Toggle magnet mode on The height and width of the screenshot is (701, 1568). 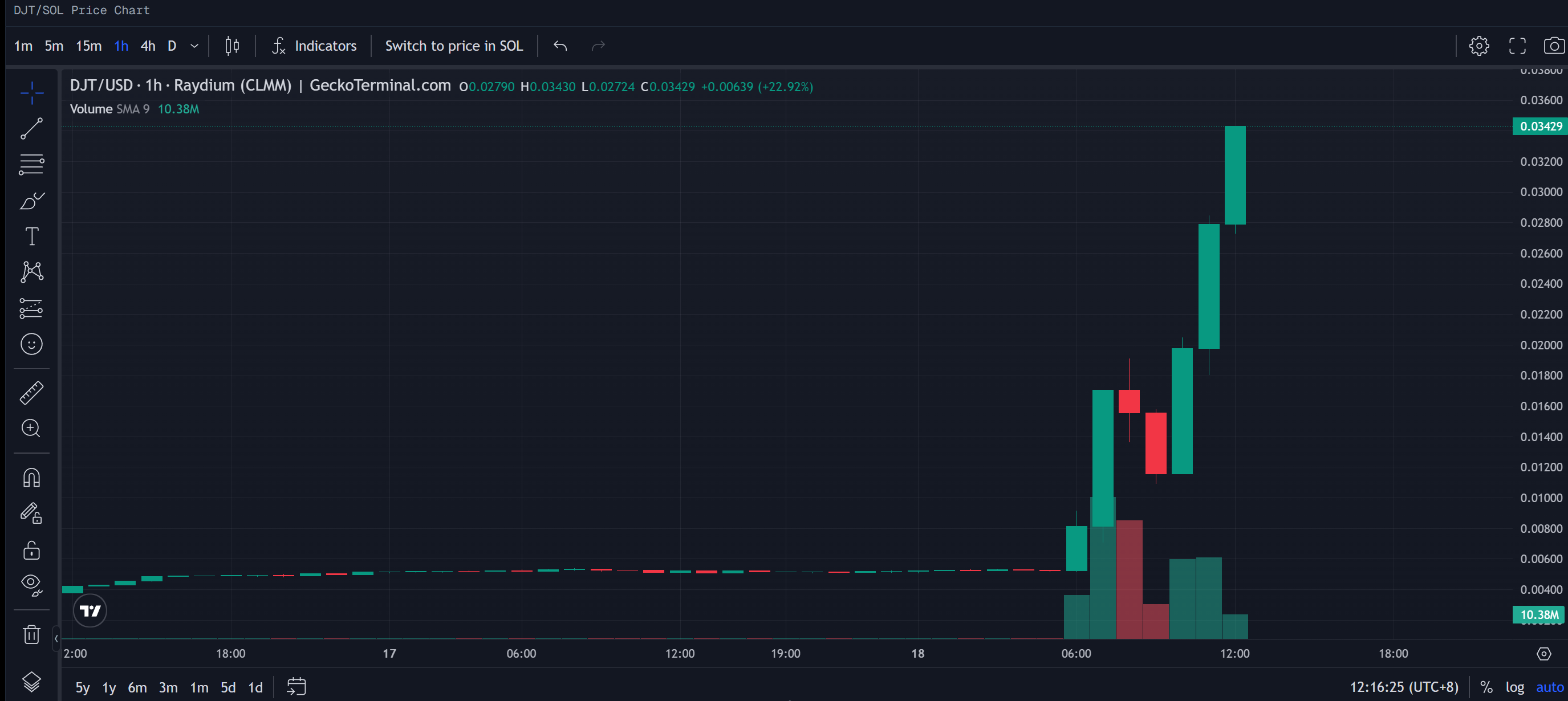pos(32,478)
